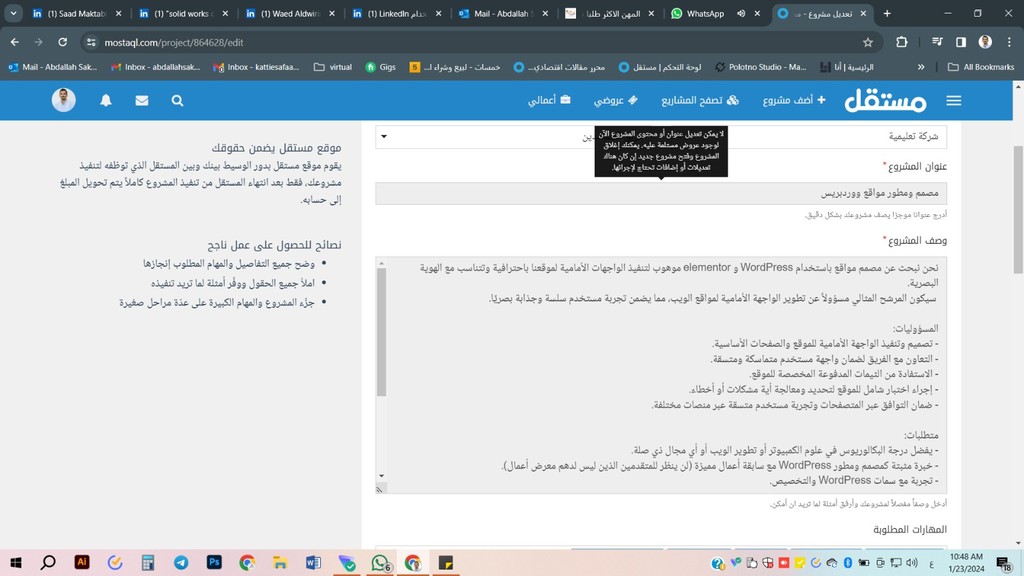This screenshot has width=1024, height=576.
Task: Open Sticky Notes from taskbar
Action: point(445,562)
